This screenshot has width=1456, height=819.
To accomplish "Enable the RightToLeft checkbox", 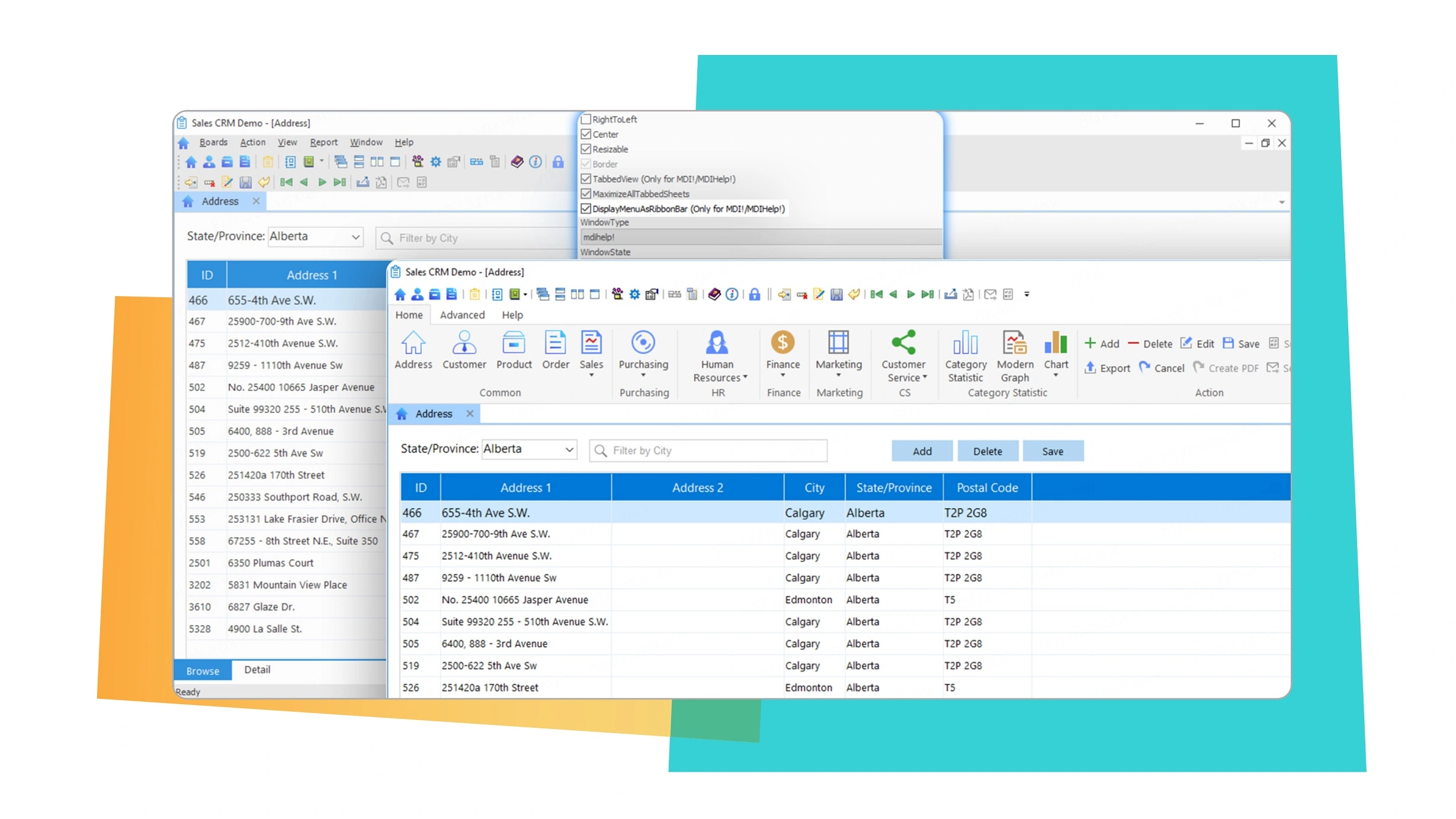I will point(586,119).
